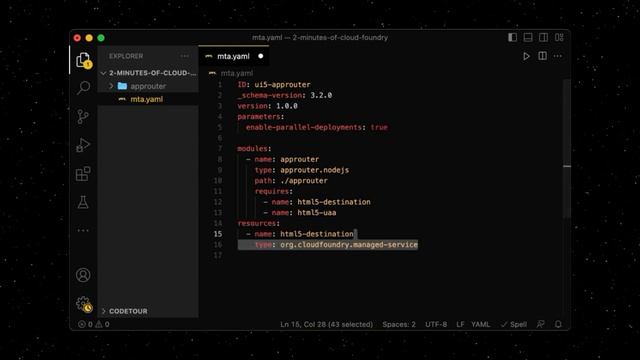Click 'org.cloudfoundry.managed-service' value
Screen dimensions: 640x360
tap(349, 244)
